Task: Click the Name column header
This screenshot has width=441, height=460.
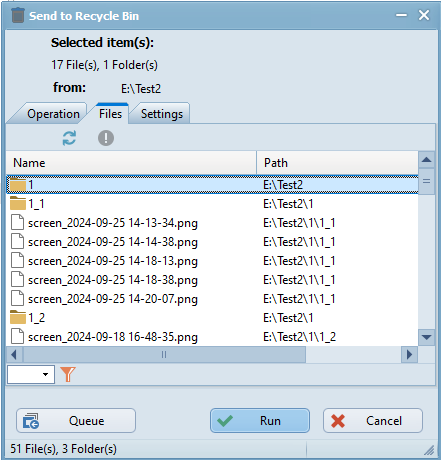Action: (x=131, y=163)
